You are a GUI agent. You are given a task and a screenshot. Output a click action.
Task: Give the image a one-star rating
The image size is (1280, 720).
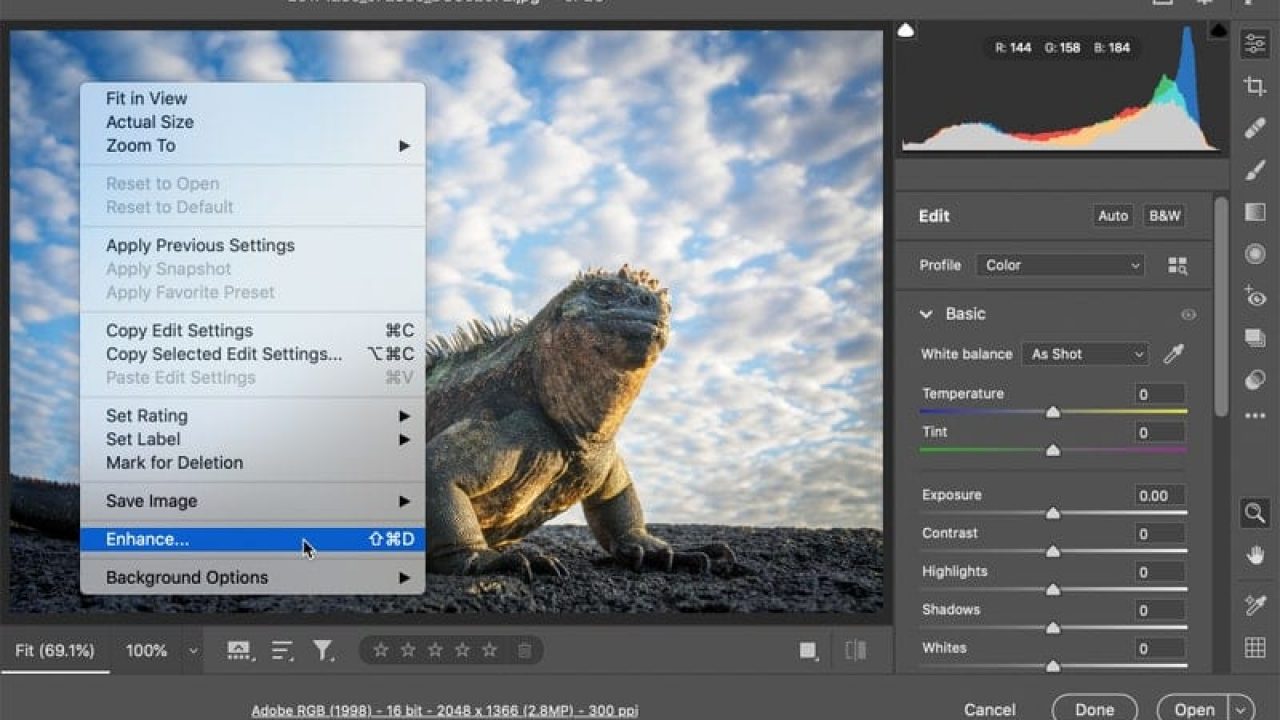(380, 650)
